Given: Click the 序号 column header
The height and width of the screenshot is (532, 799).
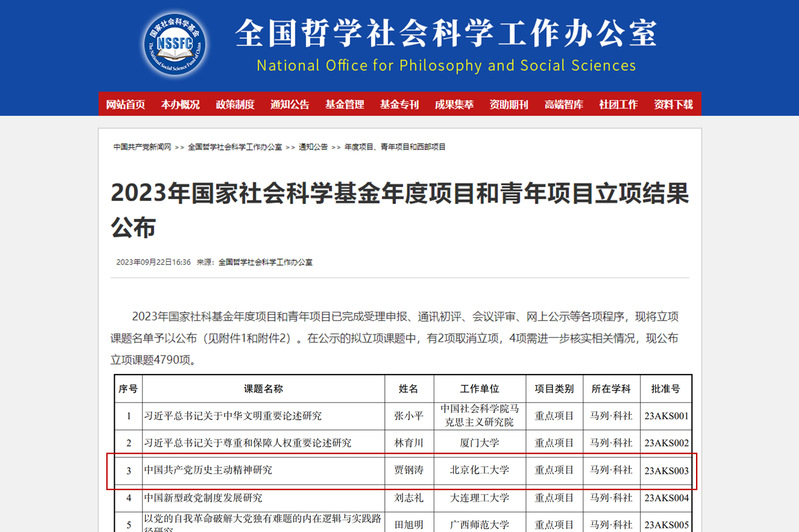Looking at the screenshot, I should click(x=128, y=389).
